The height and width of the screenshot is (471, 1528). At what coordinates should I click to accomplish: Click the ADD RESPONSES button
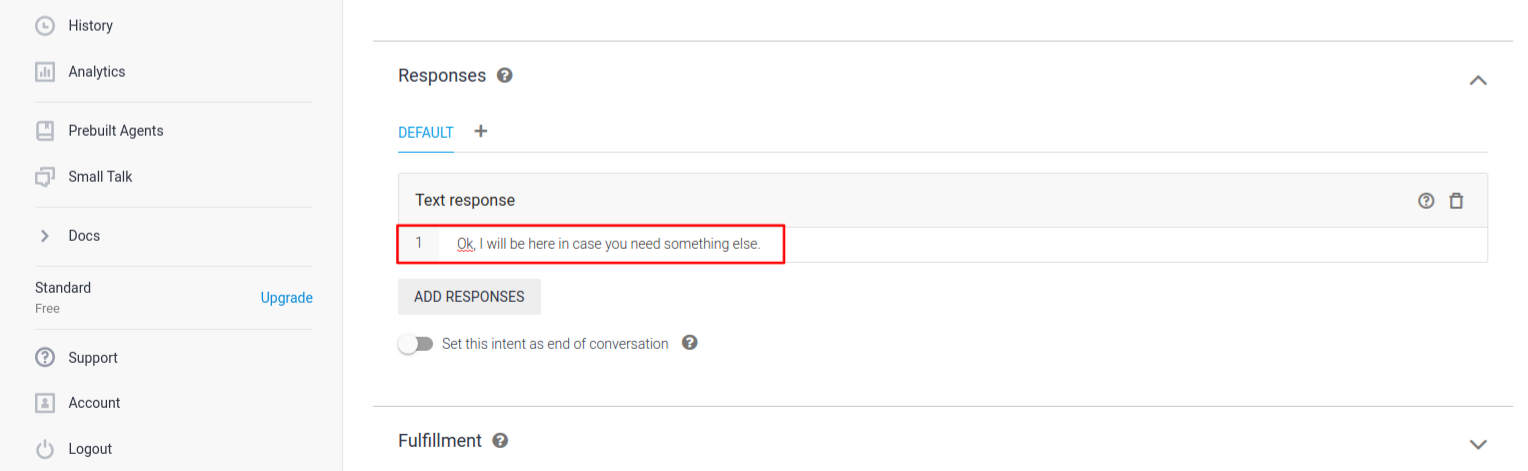[x=469, y=297]
